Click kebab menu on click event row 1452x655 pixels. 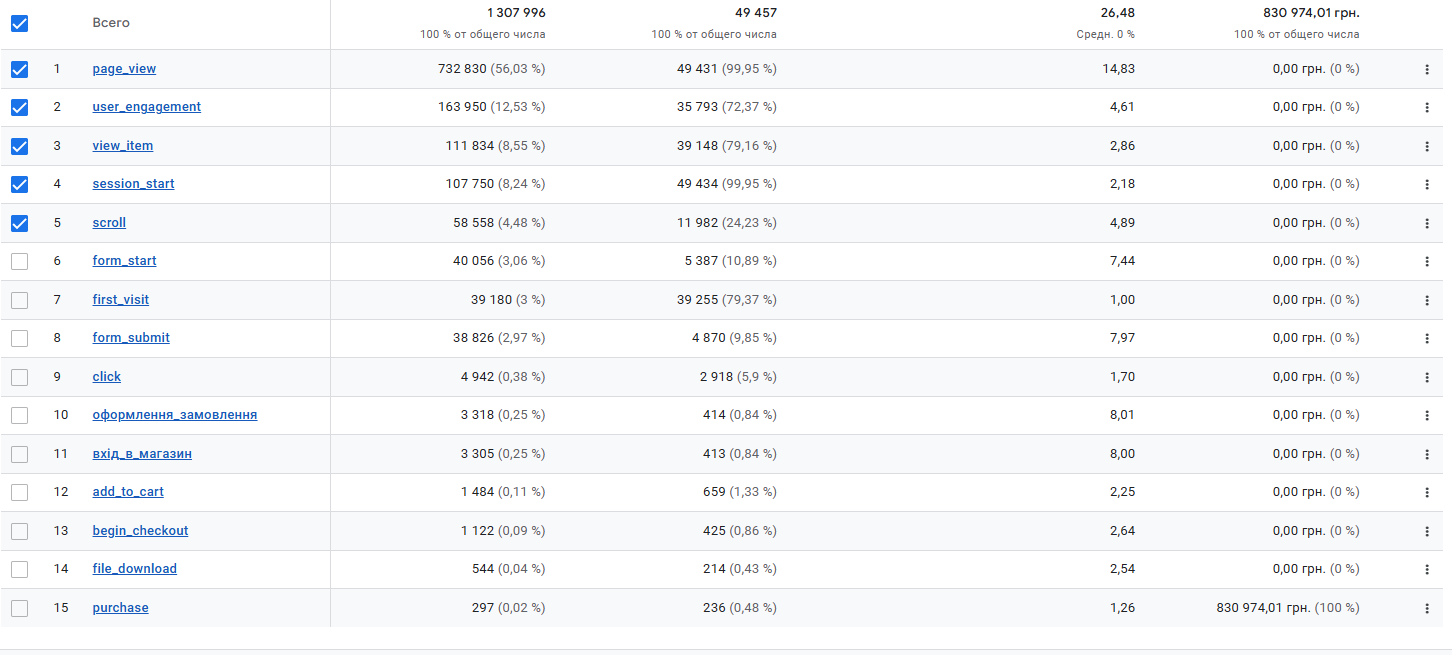(1427, 377)
